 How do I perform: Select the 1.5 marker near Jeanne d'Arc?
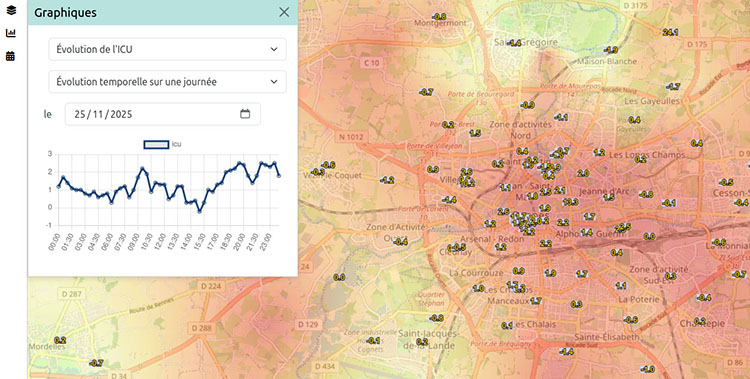(608, 197)
